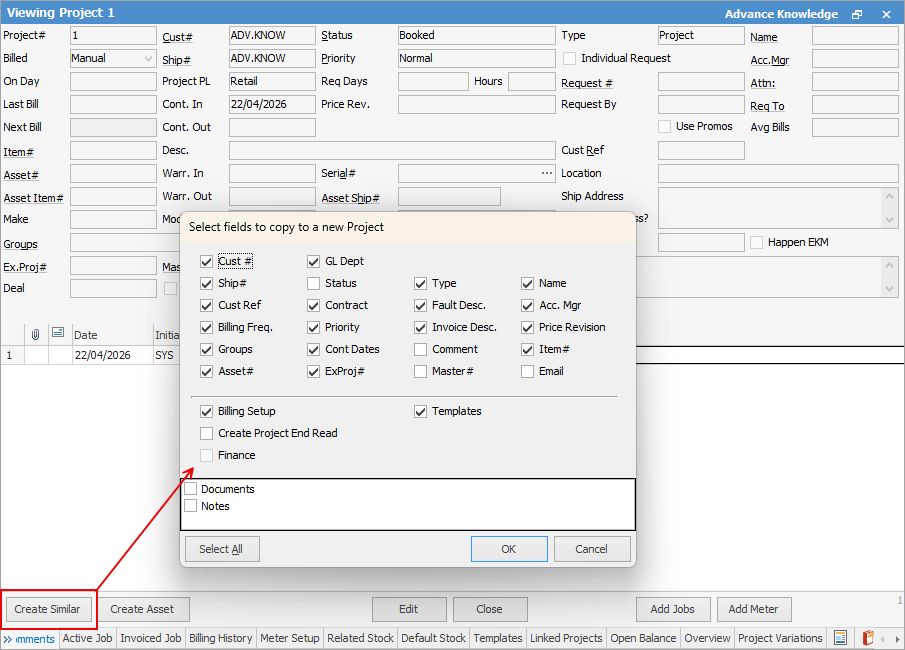Click the Status field showing Booked
905x650 pixels.
(476, 35)
